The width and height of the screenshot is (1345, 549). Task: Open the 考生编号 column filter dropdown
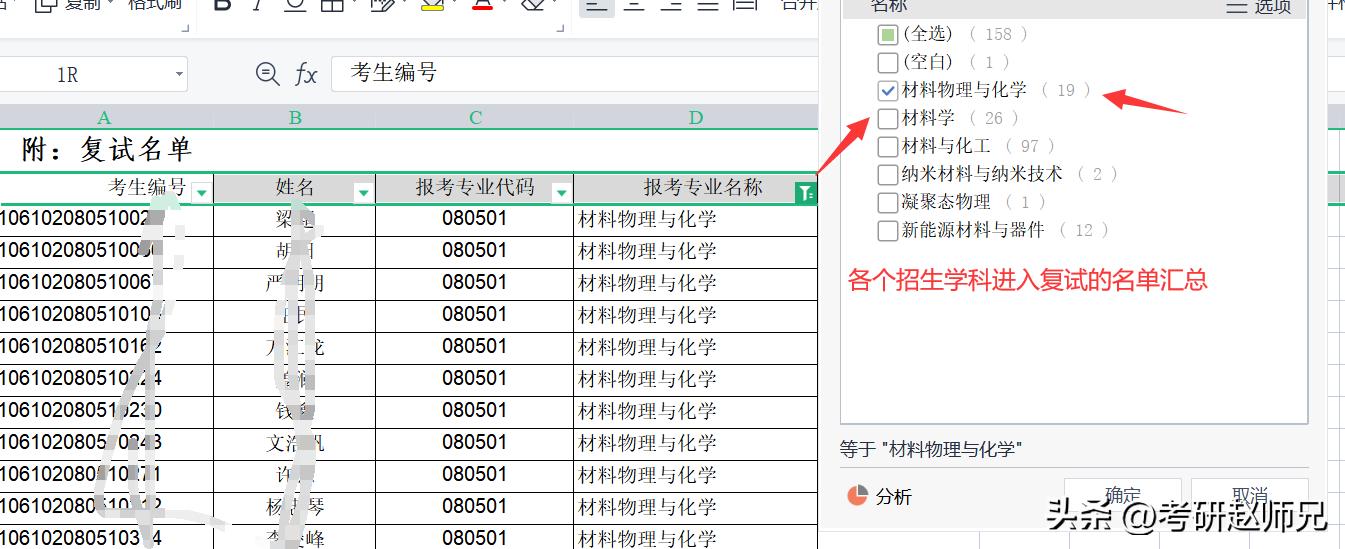pos(202,192)
